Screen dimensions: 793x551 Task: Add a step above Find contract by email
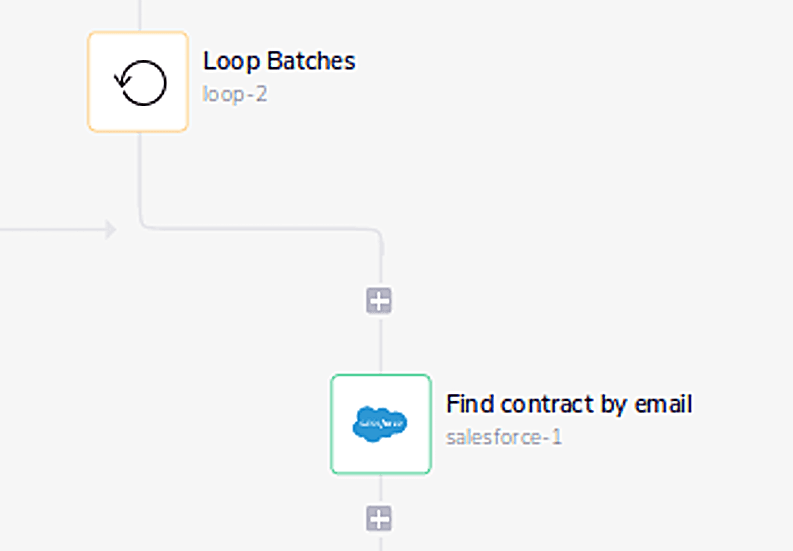pos(379,301)
